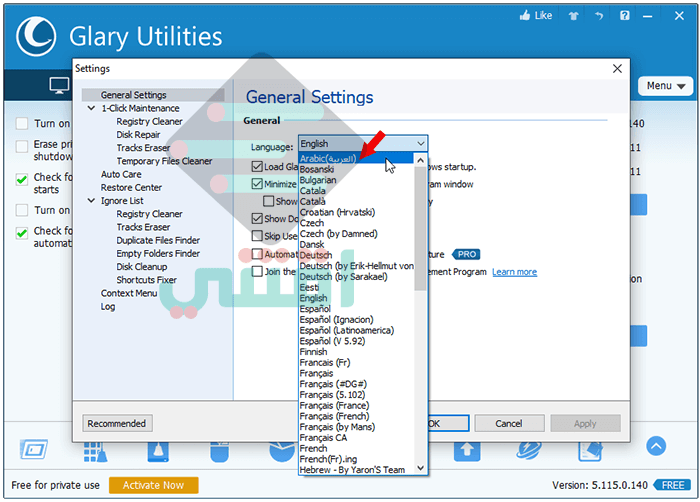
Task: Select Disk Cleanup under Ignore List
Action: [x=142, y=267]
